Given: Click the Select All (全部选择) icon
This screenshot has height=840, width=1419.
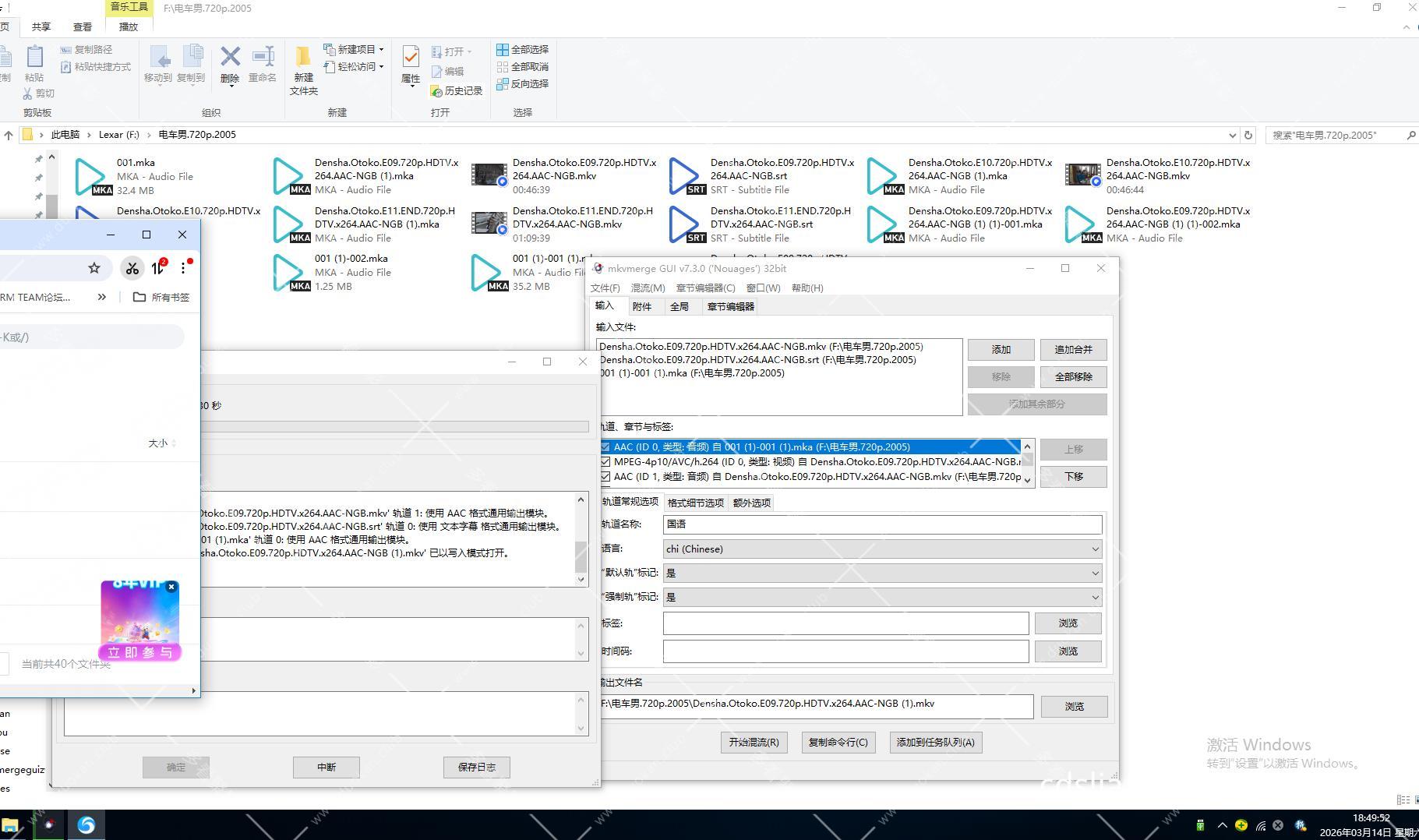Looking at the screenshot, I should click(503, 49).
